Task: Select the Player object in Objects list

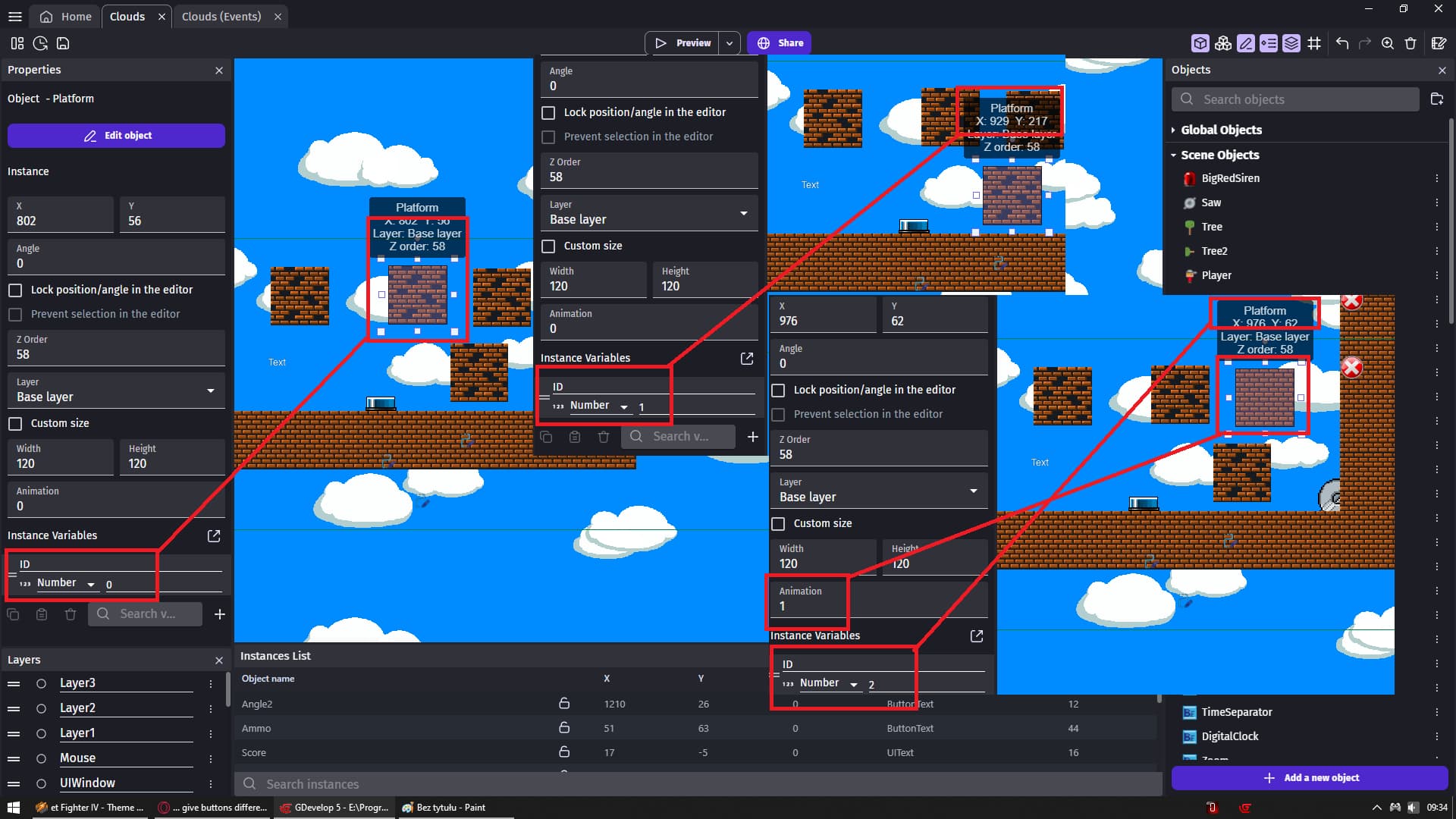Action: pos(1216,275)
